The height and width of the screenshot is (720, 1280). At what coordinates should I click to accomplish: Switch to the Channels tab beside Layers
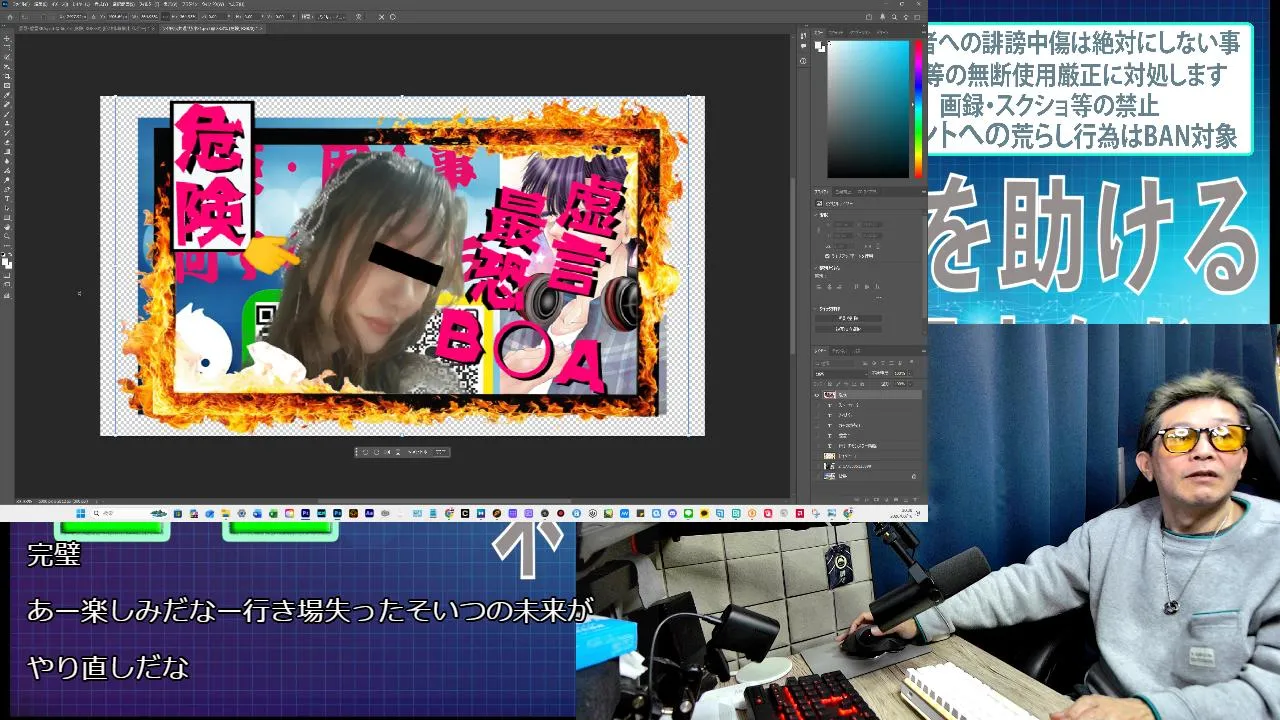(x=839, y=351)
